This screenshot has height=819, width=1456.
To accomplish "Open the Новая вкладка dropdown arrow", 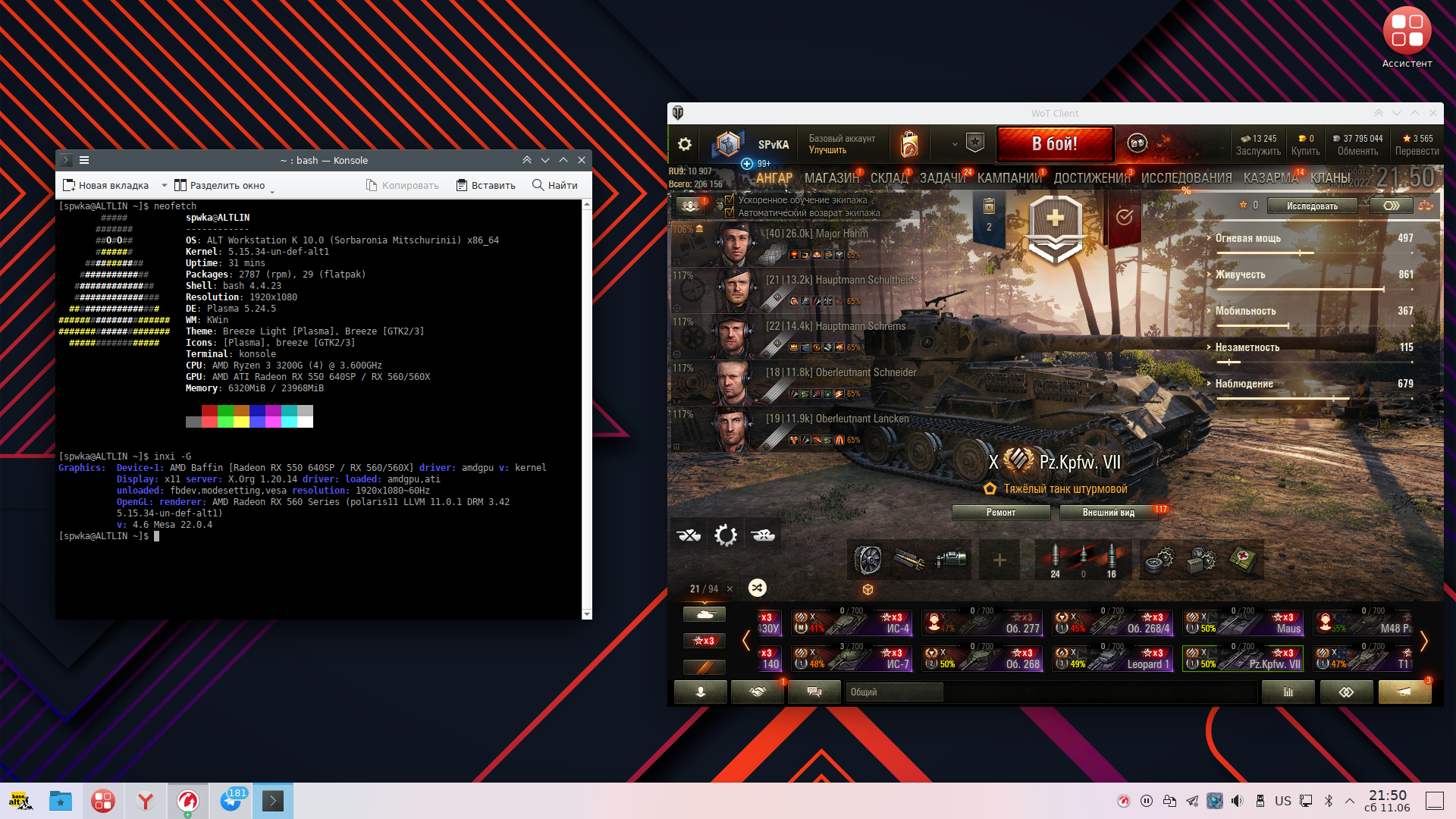I will [165, 185].
